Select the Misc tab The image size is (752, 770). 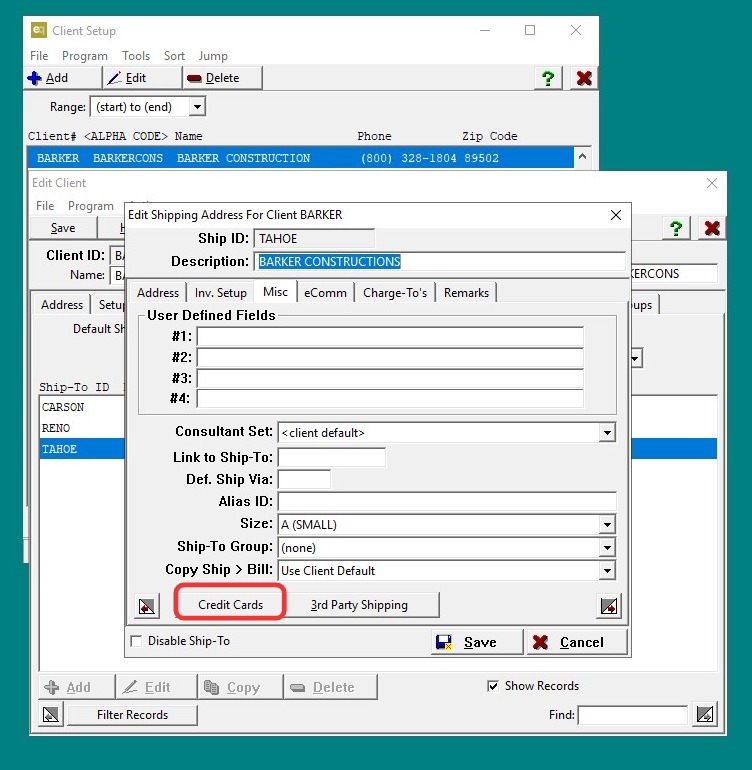275,292
